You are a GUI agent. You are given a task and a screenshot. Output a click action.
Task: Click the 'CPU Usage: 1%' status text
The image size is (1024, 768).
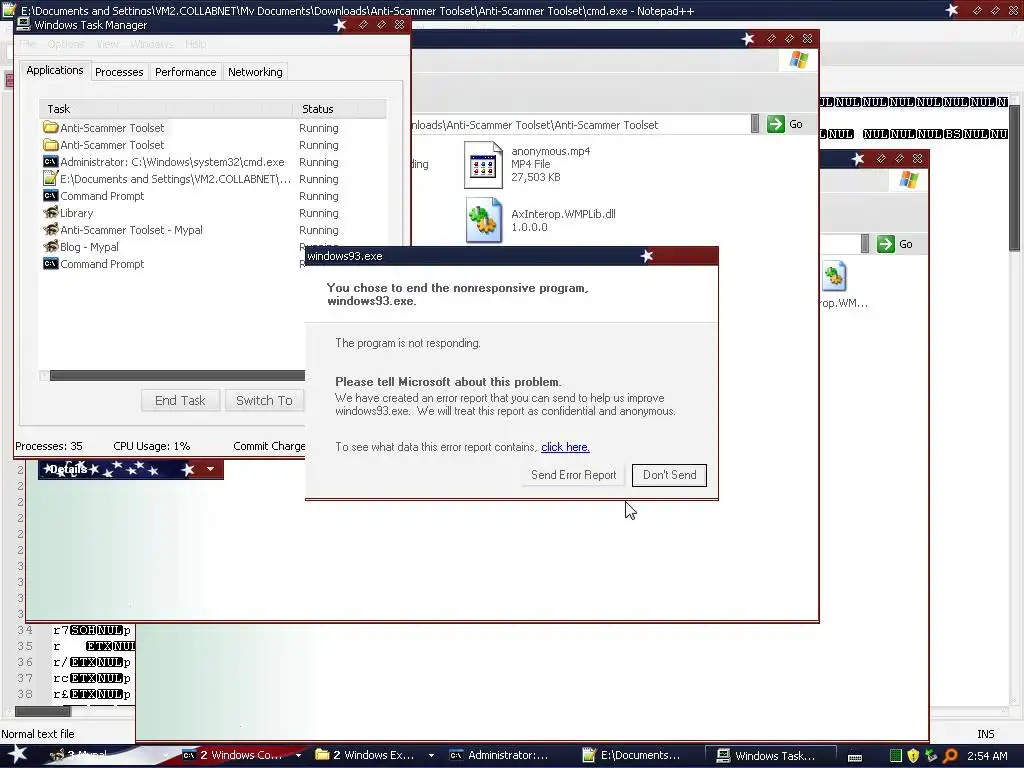coord(152,446)
